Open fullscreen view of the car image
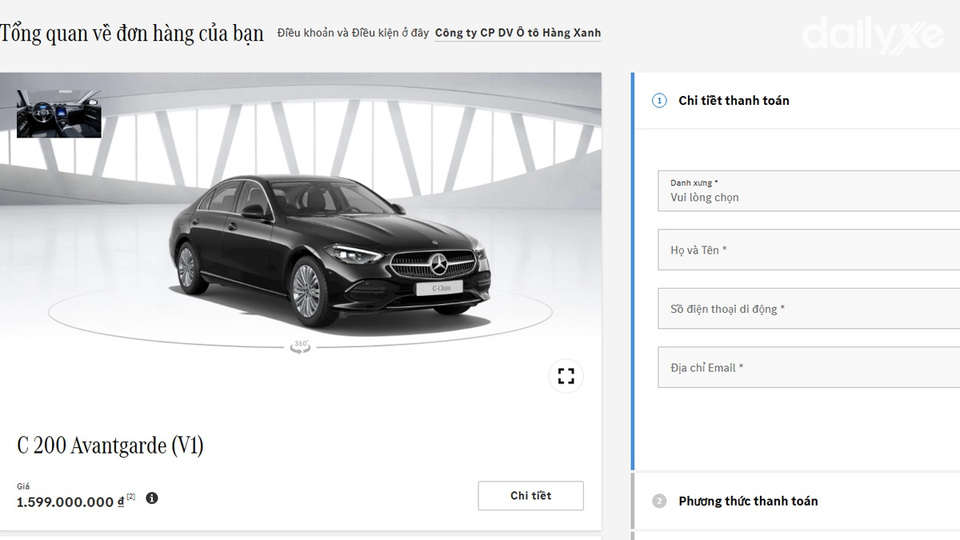This screenshot has width=960, height=540. [x=566, y=376]
